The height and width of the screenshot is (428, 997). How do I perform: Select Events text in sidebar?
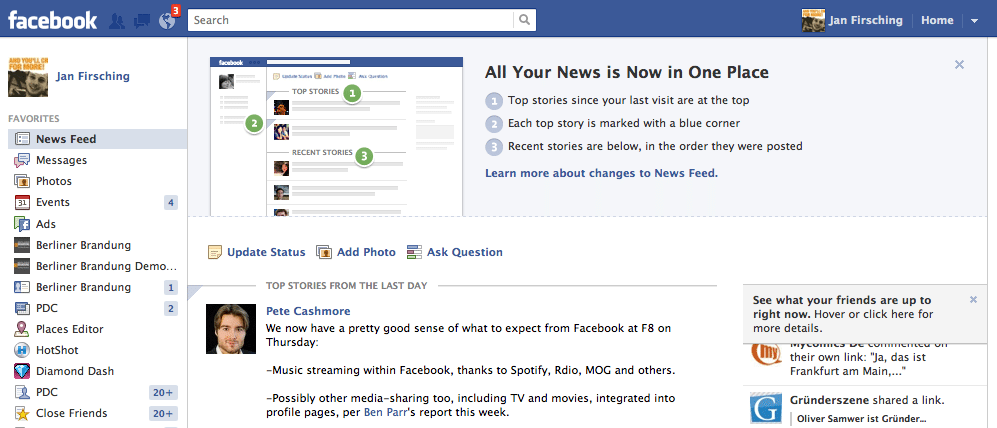tap(53, 202)
